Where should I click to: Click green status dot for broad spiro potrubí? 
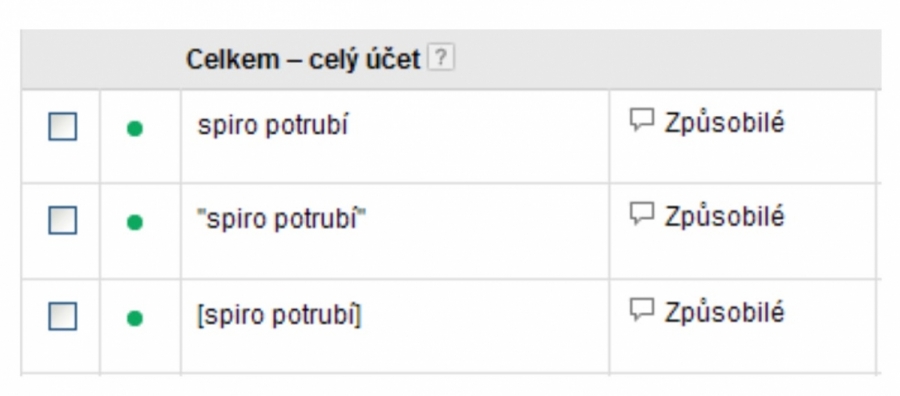pyautogui.click(x=134, y=129)
